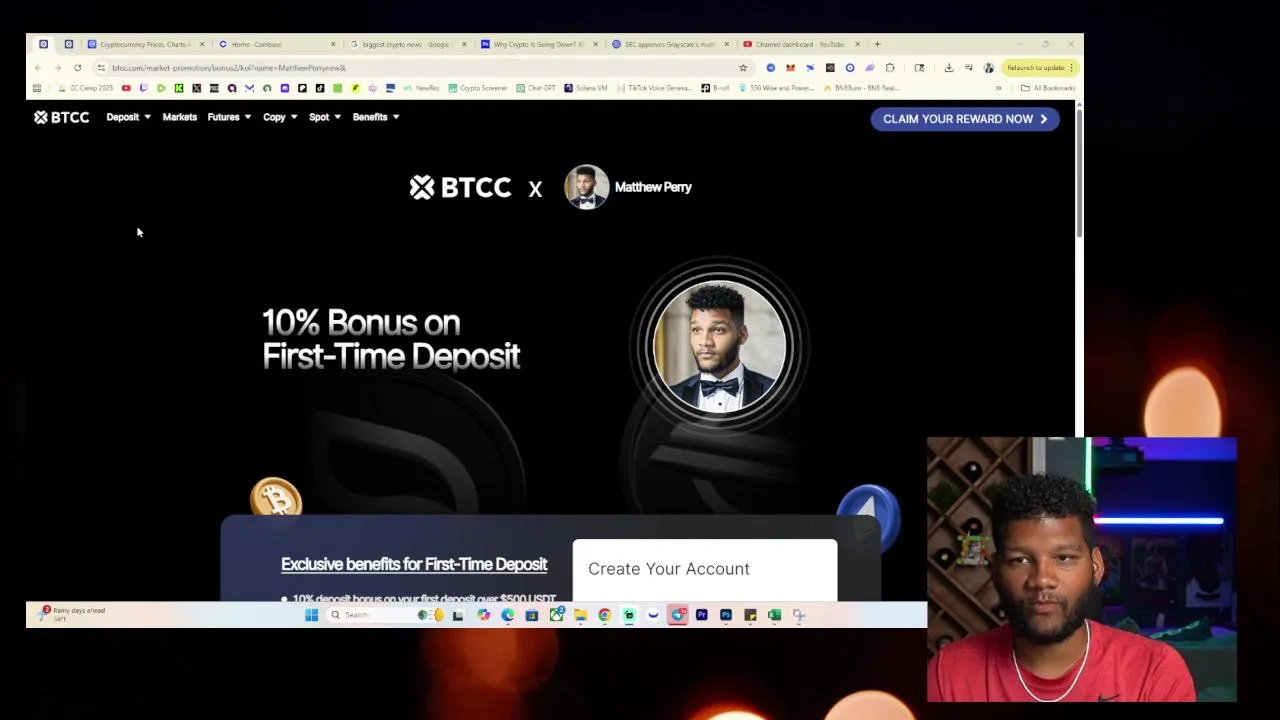This screenshot has height=720, width=1280.
Task: Expand the Benefits dropdown menu
Action: [x=376, y=117]
